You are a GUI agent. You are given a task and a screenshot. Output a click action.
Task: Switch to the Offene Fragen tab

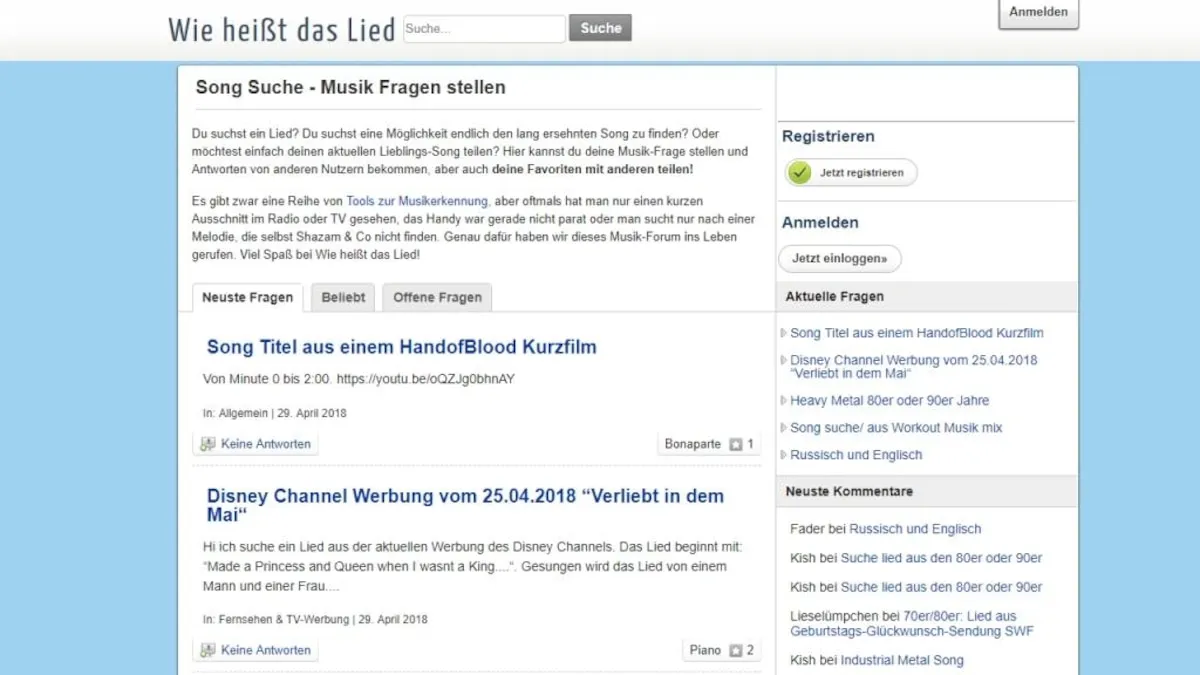(437, 297)
